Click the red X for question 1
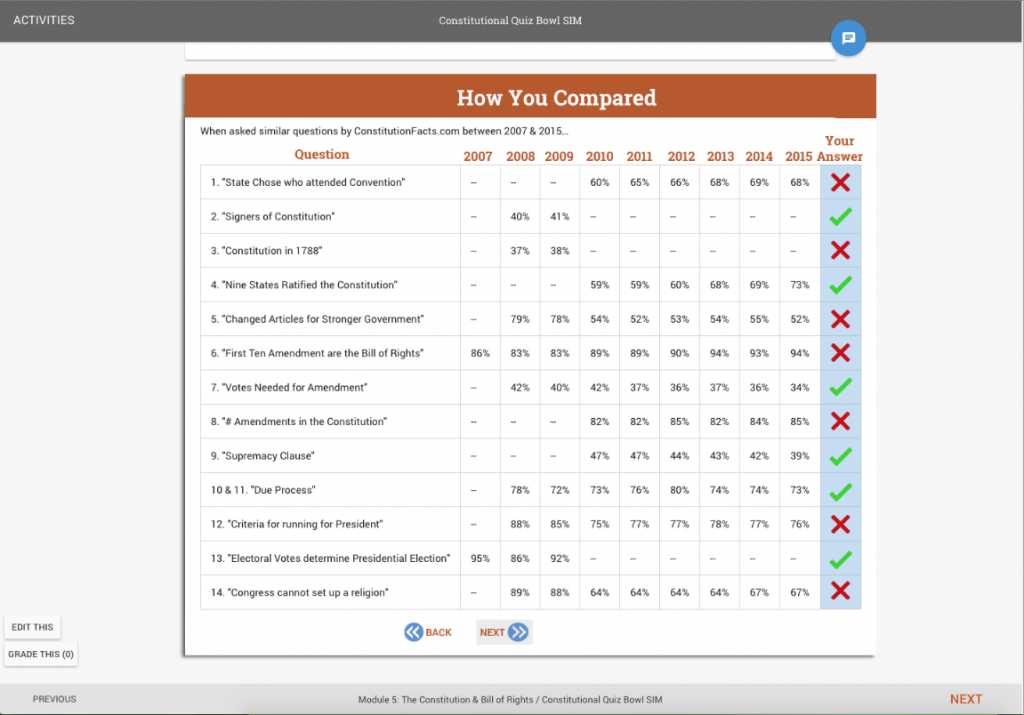 pyautogui.click(x=840, y=182)
